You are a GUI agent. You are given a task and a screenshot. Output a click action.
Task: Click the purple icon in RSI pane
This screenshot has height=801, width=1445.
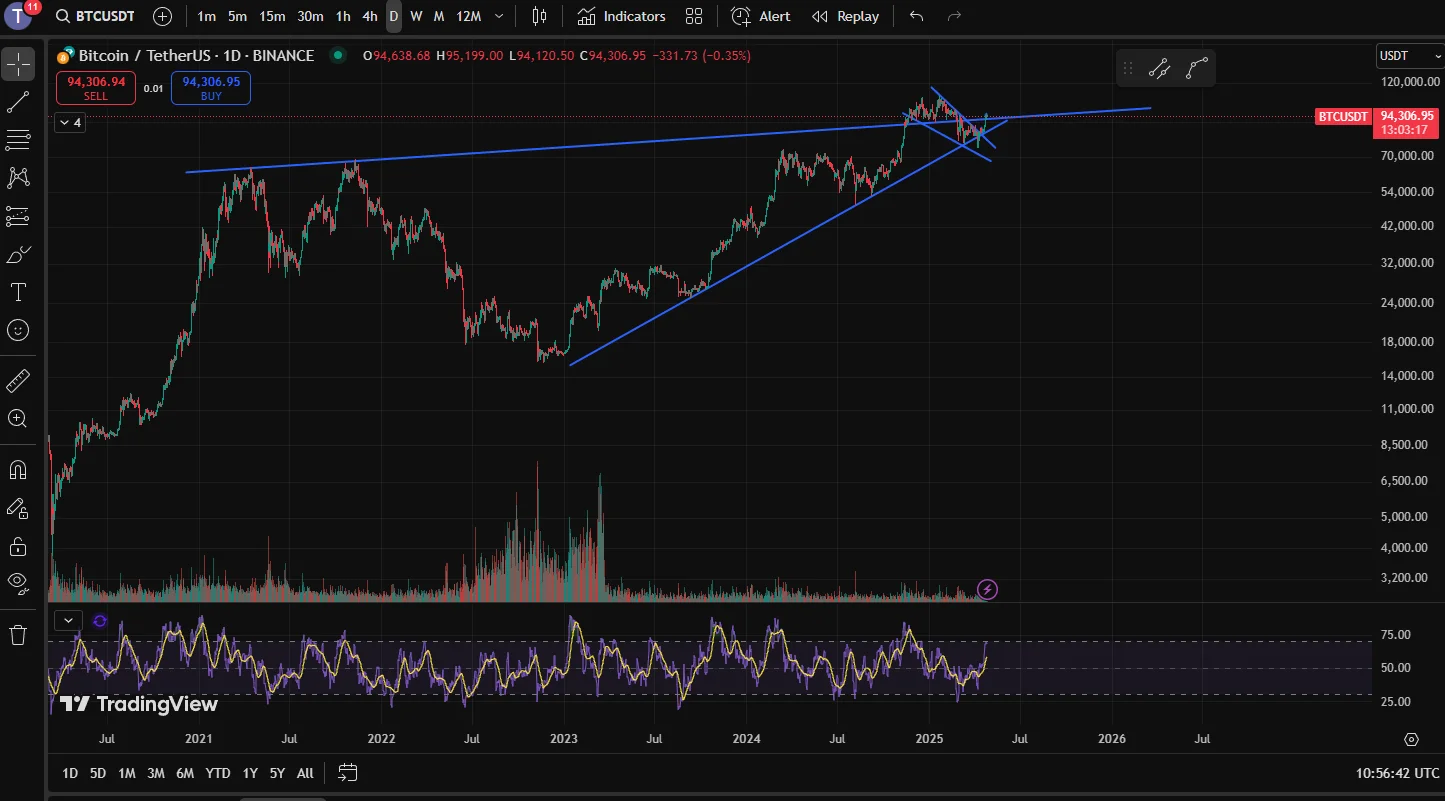[100, 620]
